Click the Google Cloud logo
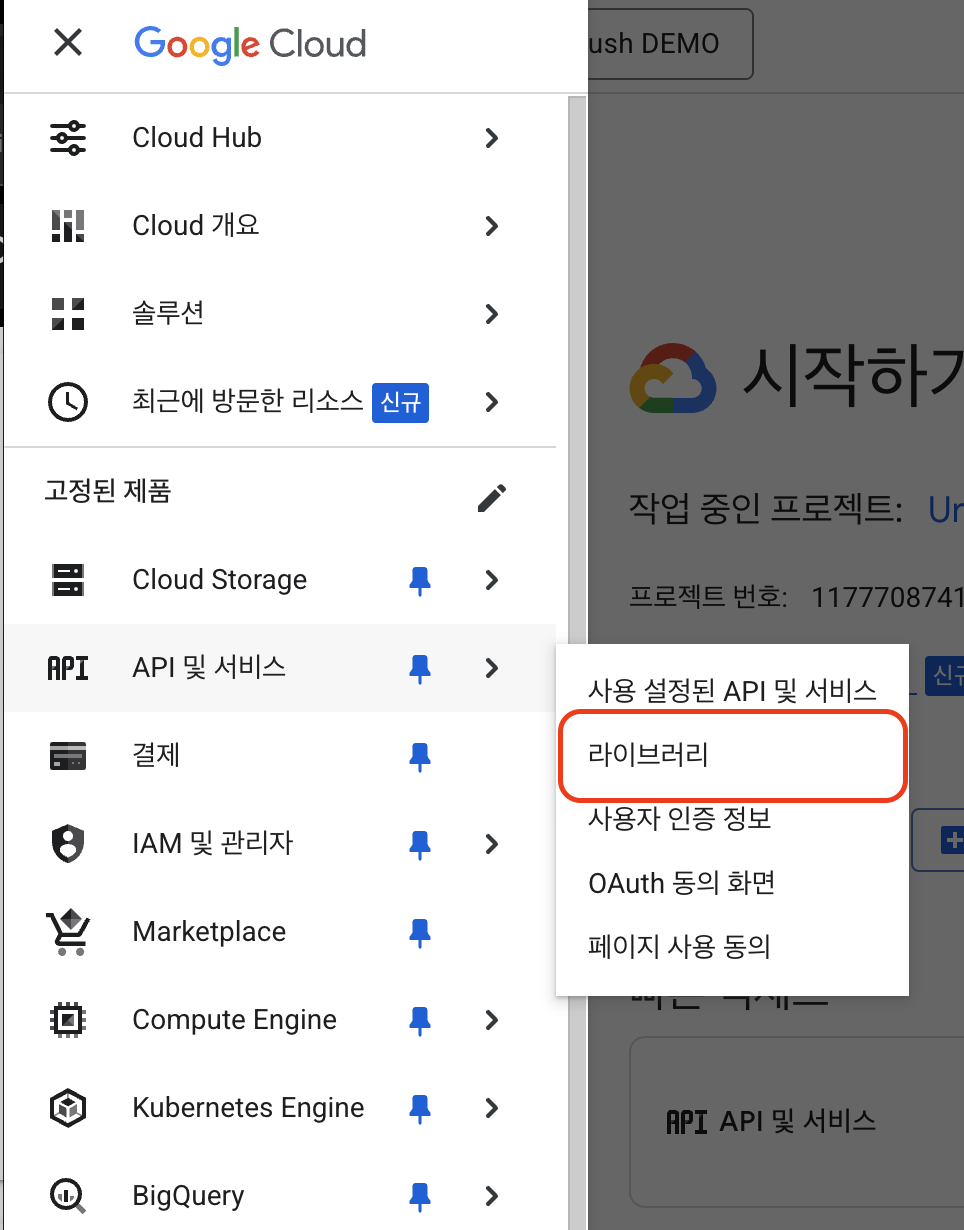Screen dimensions: 964x1230 click(x=250, y=43)
